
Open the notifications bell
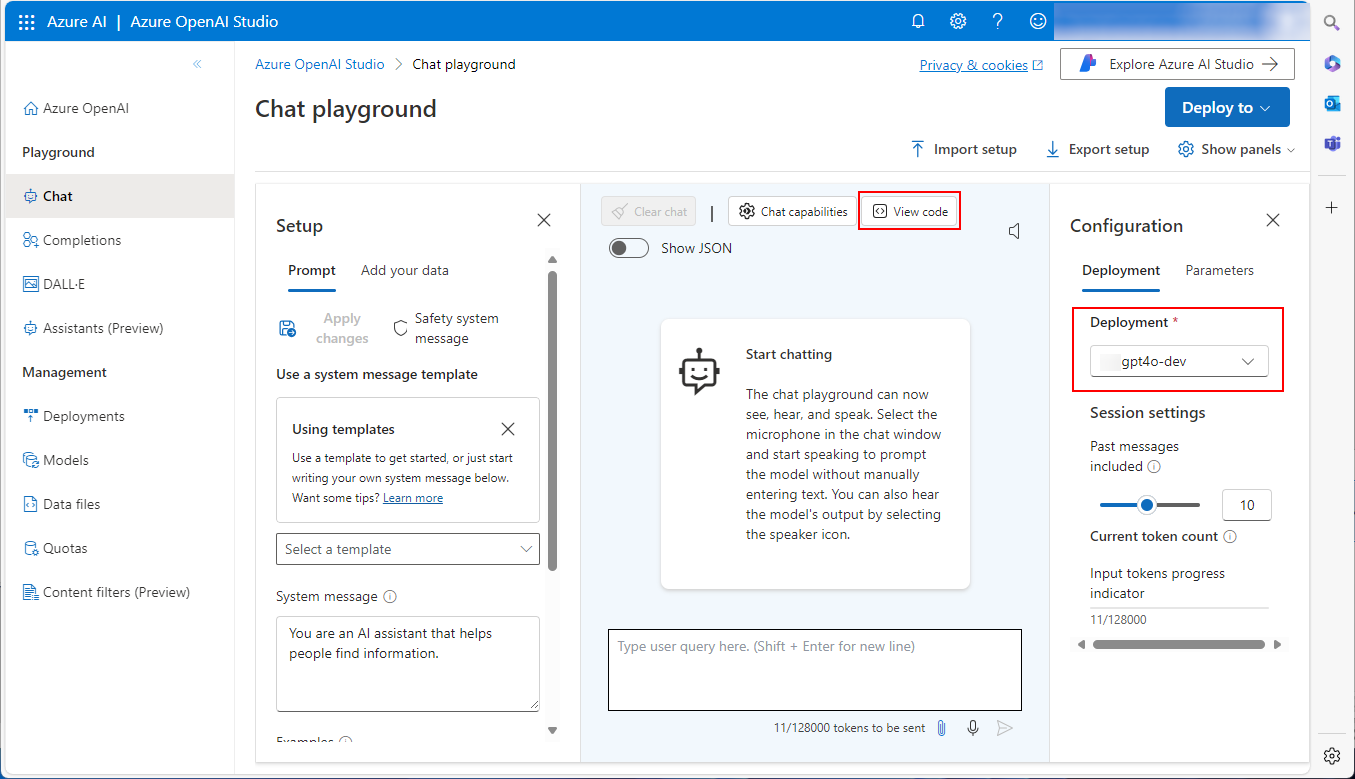(x=918, y=21)
